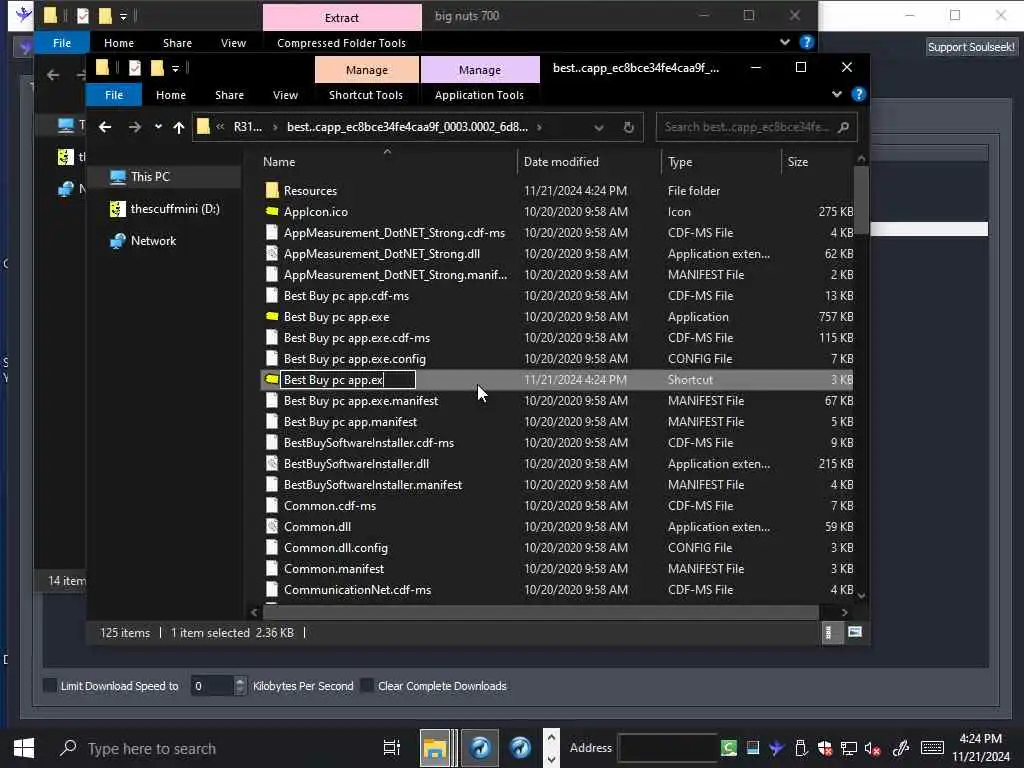1024x768 pixels.
Task: Click the Support Soulseek! button
Action: (x=971, y=47)
